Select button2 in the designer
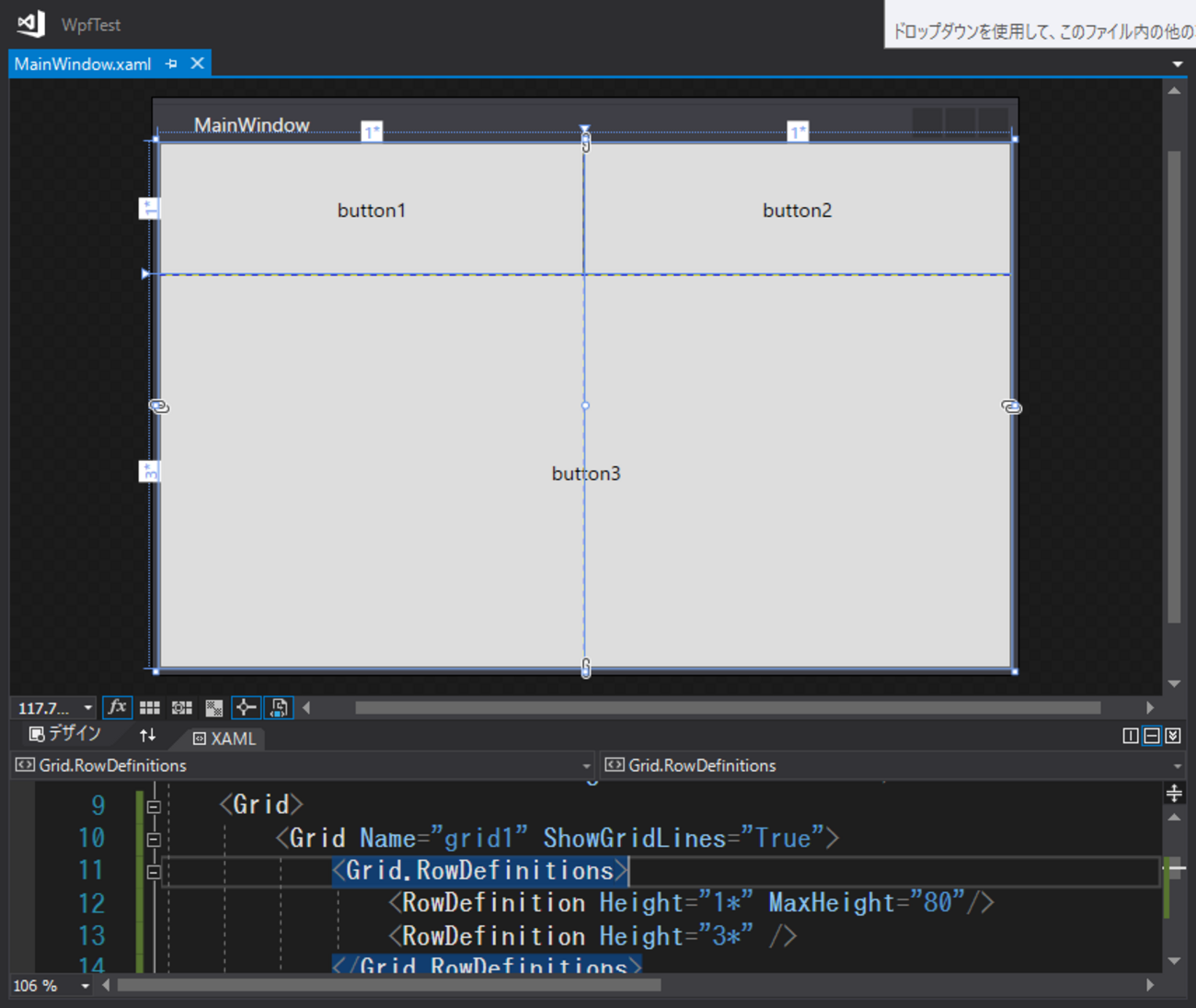Viewport: 1196px width, 1008px height. pyautogui.click(x=797, y=211)
